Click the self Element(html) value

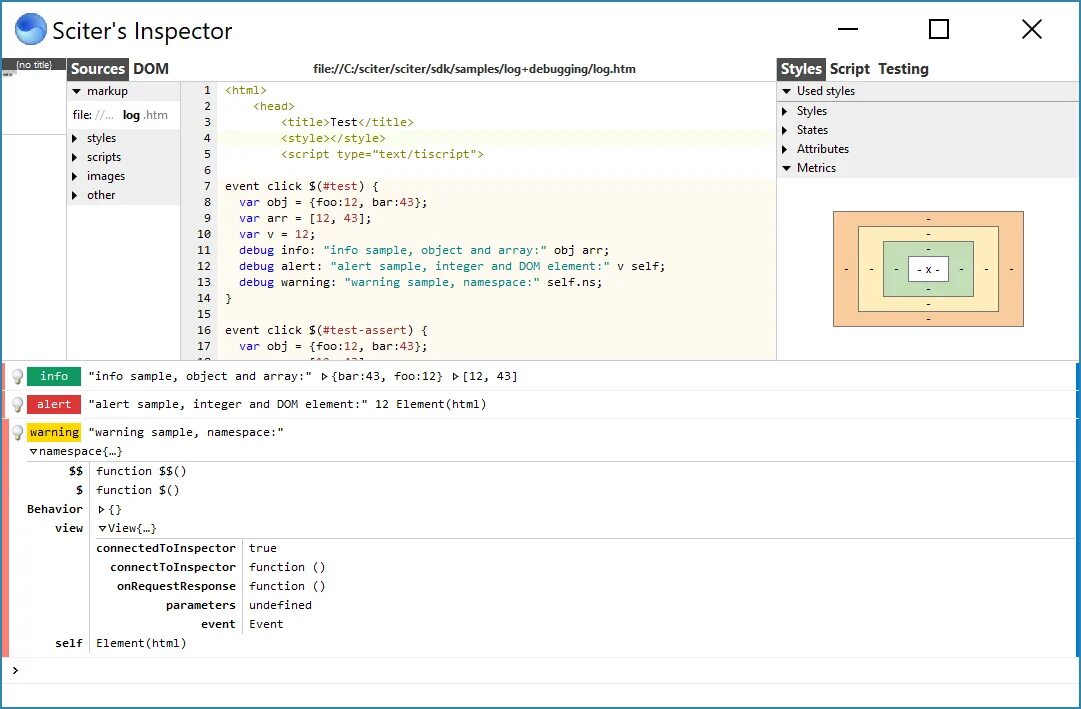[141, 643]
